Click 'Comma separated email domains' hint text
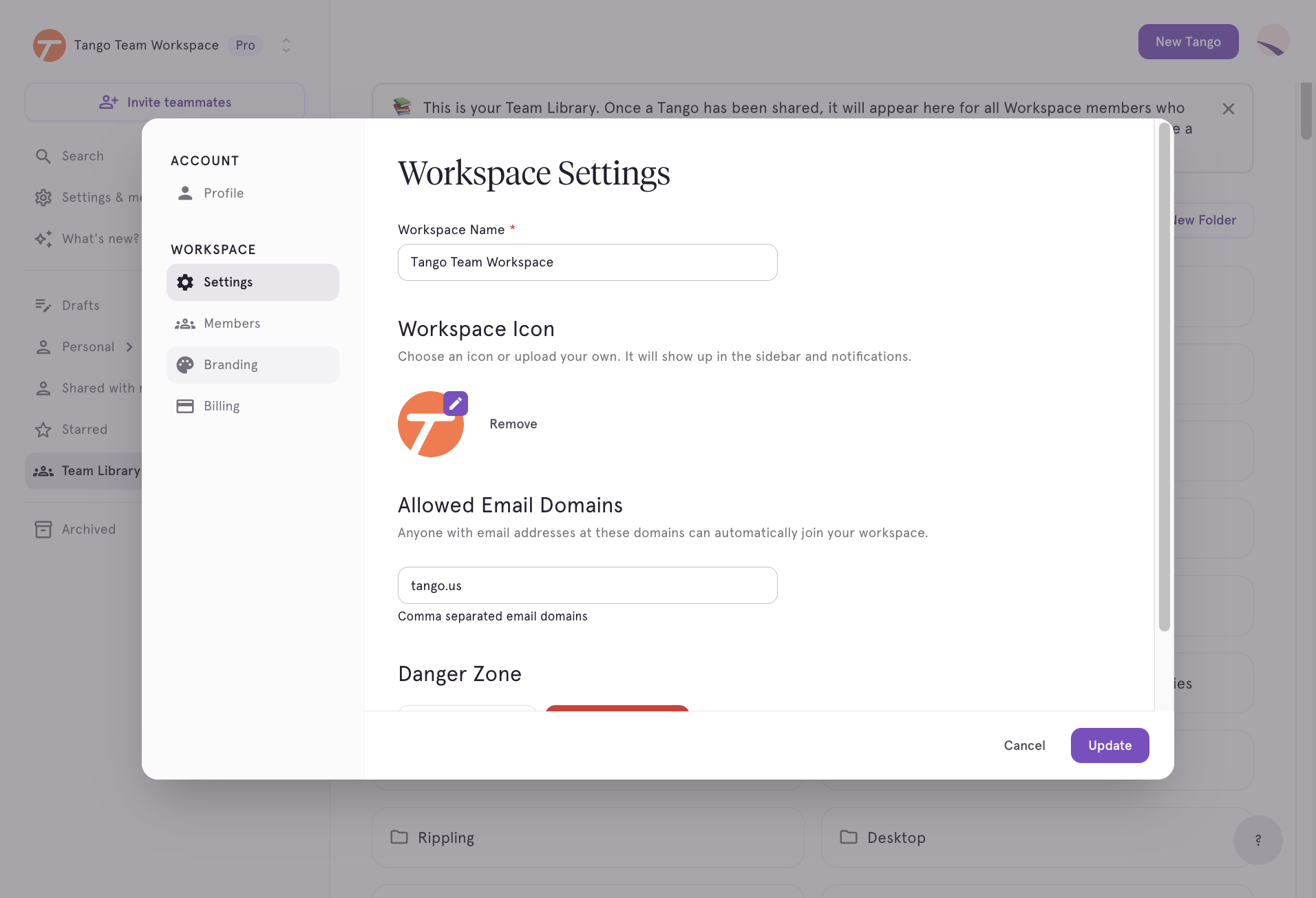 [x=493, y=616]
